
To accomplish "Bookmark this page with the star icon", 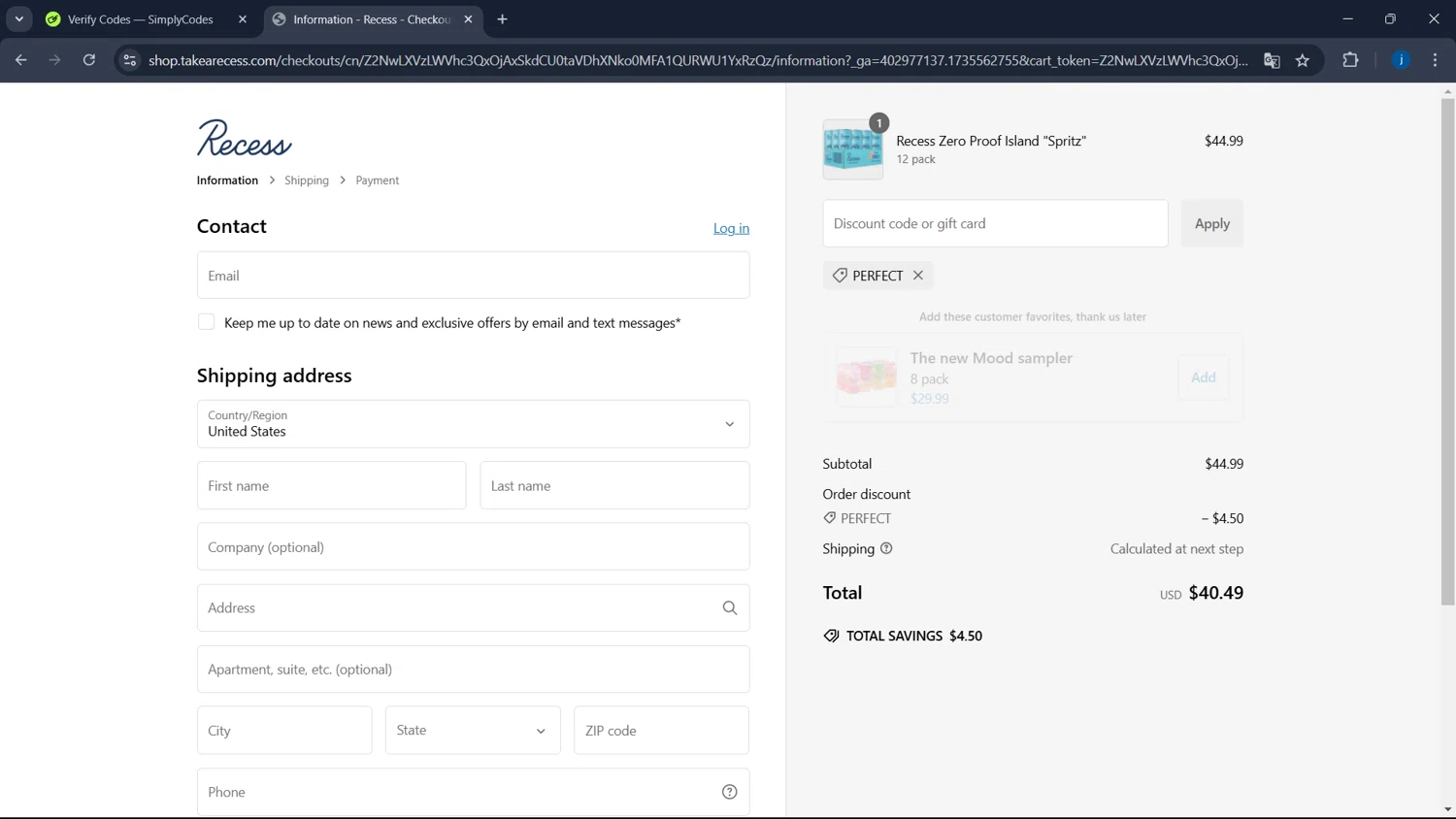I will [x=1303, y=60].
